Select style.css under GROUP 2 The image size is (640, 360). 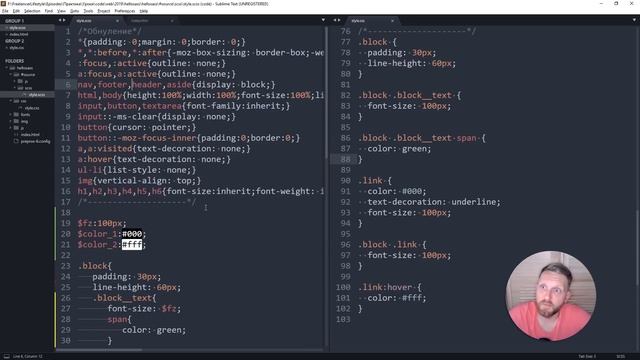point(17,48)
